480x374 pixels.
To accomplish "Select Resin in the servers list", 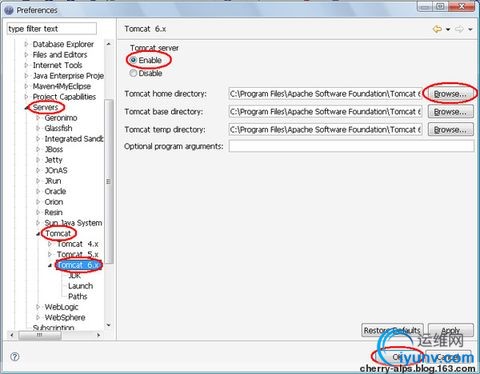I will point(53,212).
